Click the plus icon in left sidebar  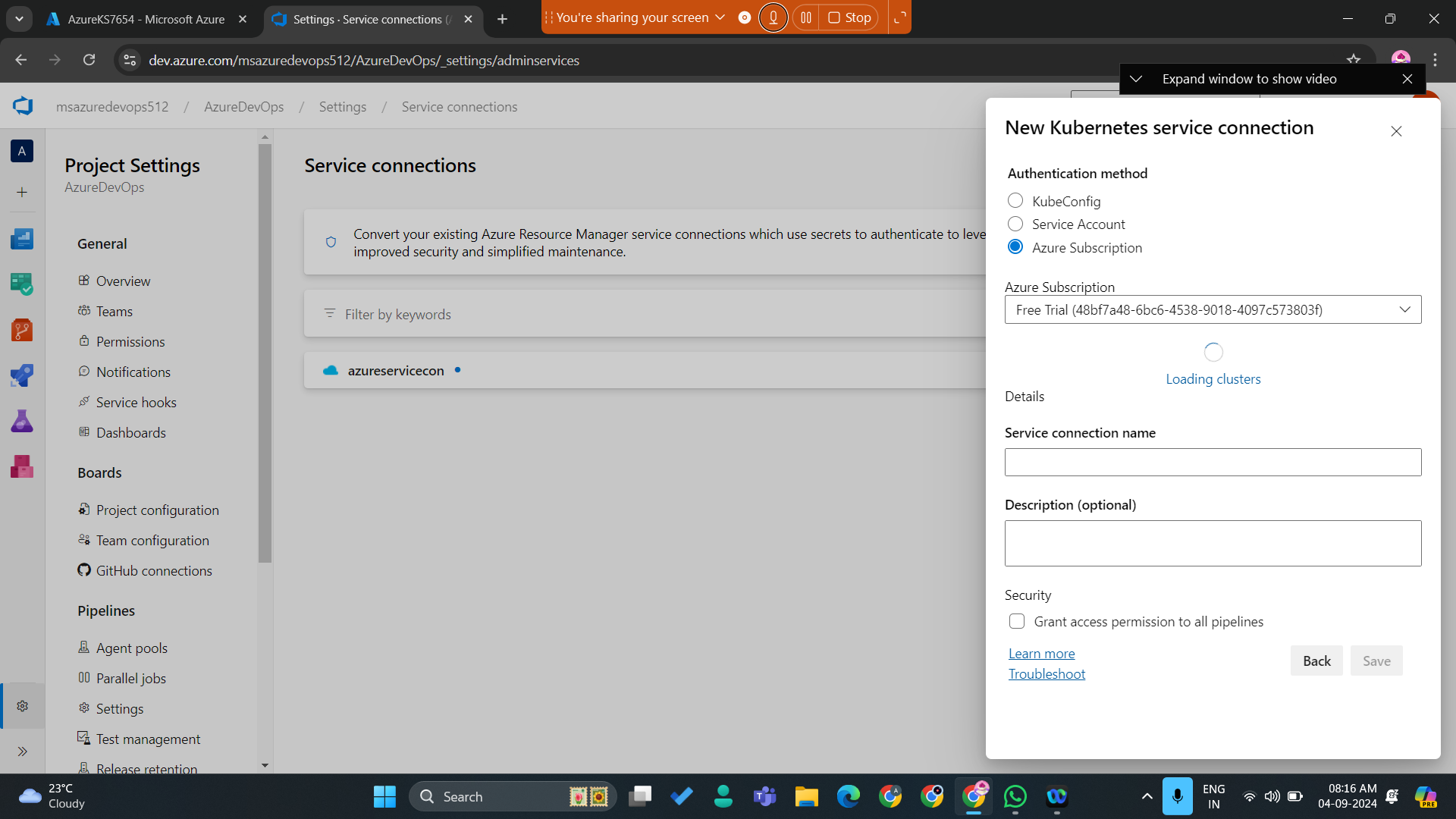click(x=22, y=193)
